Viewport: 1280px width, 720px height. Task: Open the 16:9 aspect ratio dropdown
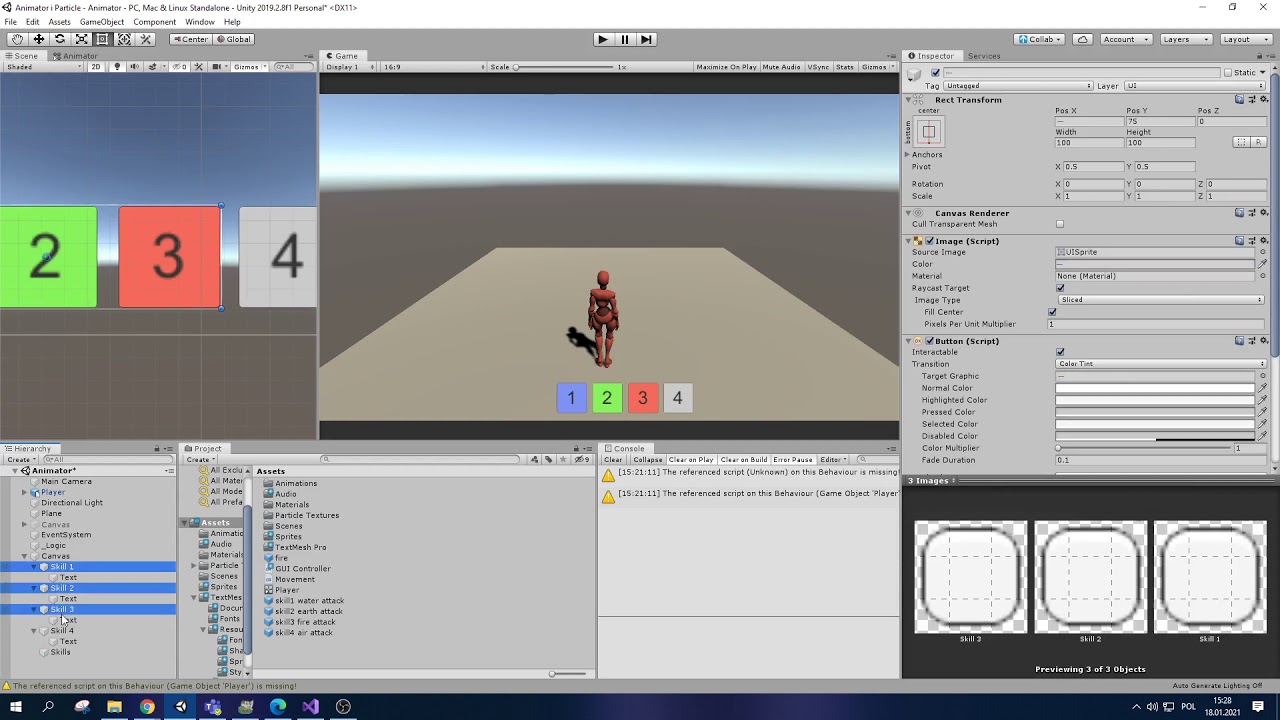pyautogui.click(x=433, y=67)
